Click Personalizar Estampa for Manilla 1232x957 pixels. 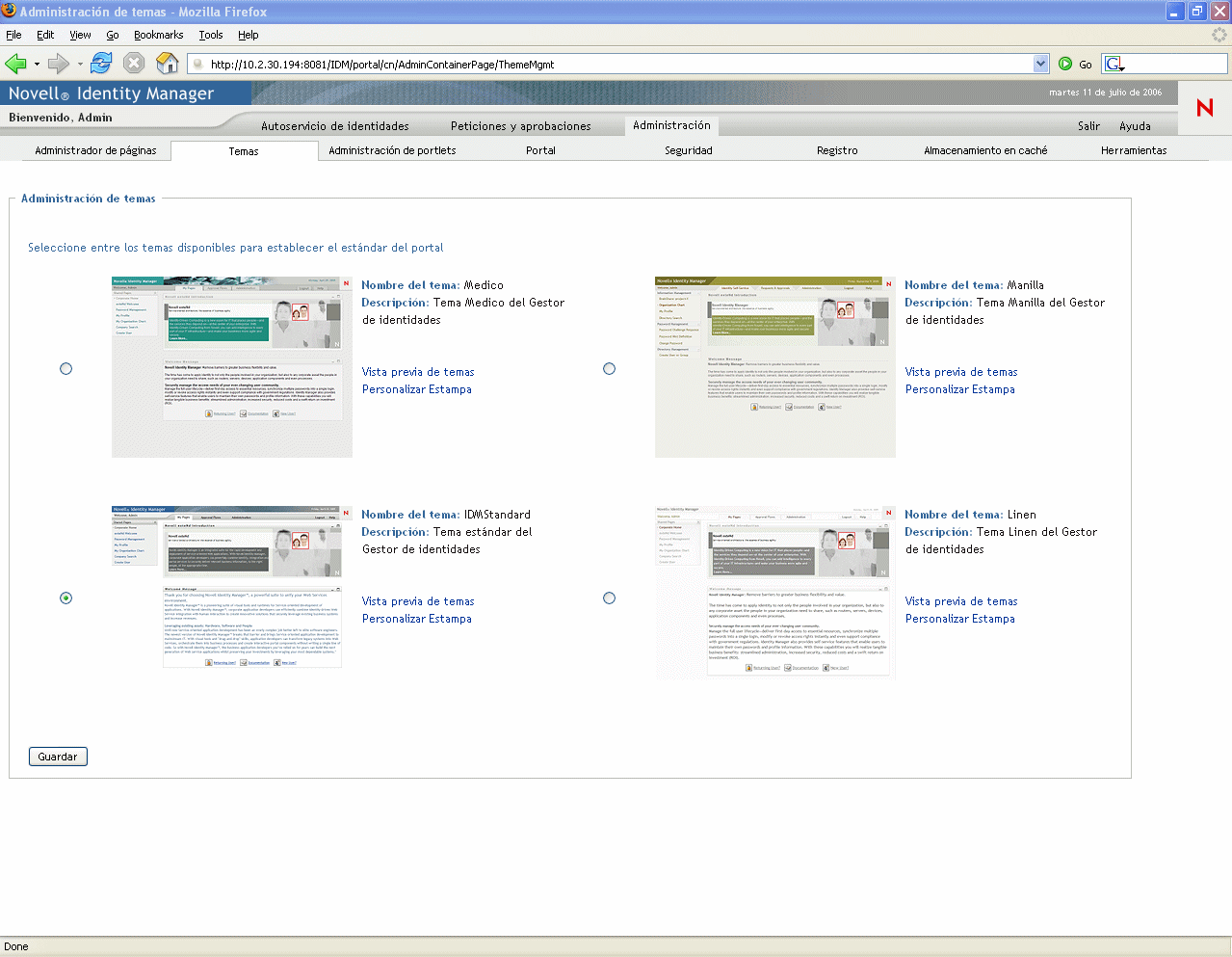[x=960, y=389]
